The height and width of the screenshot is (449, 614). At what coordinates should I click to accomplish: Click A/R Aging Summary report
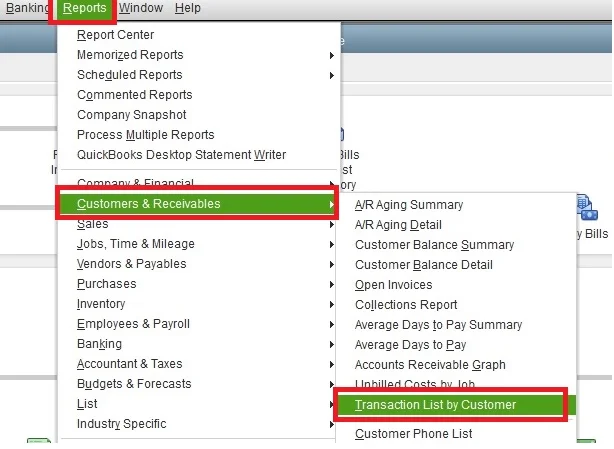409,205
